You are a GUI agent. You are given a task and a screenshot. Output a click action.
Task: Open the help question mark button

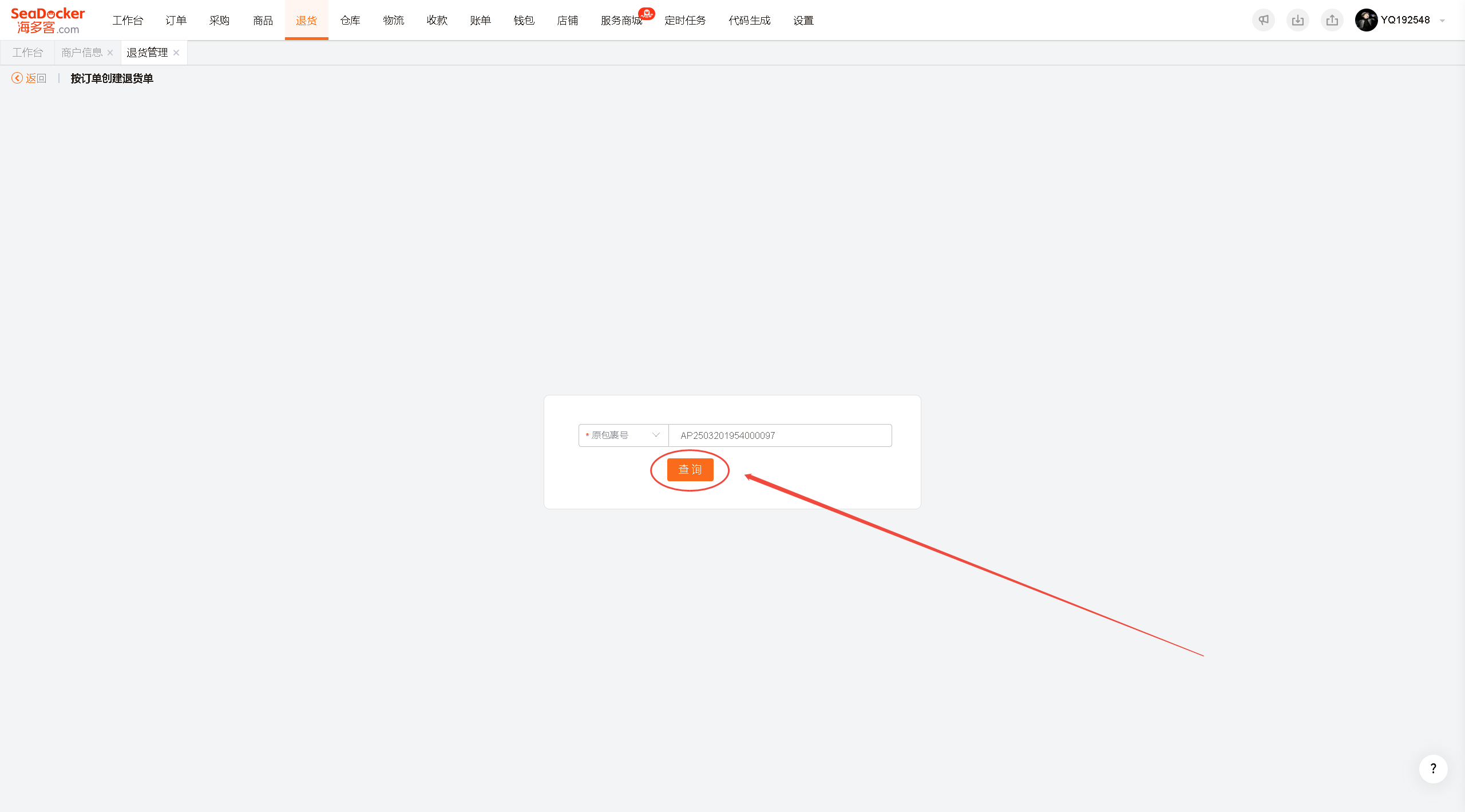(1434, 769)
